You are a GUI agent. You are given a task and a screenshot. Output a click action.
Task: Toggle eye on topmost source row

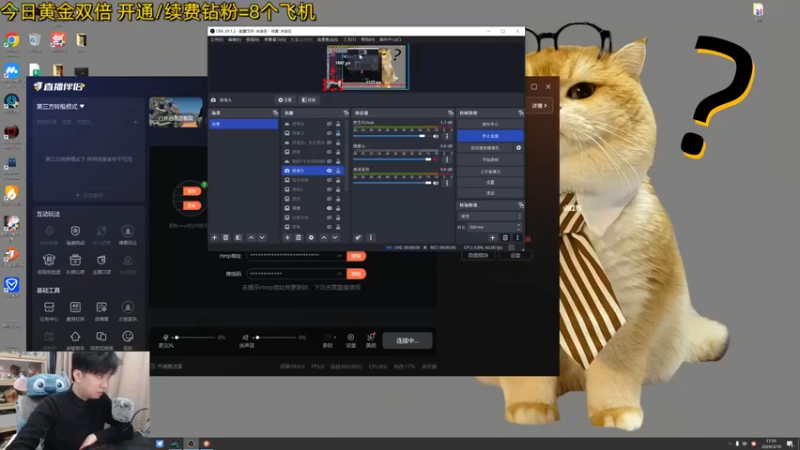point(329,124)
